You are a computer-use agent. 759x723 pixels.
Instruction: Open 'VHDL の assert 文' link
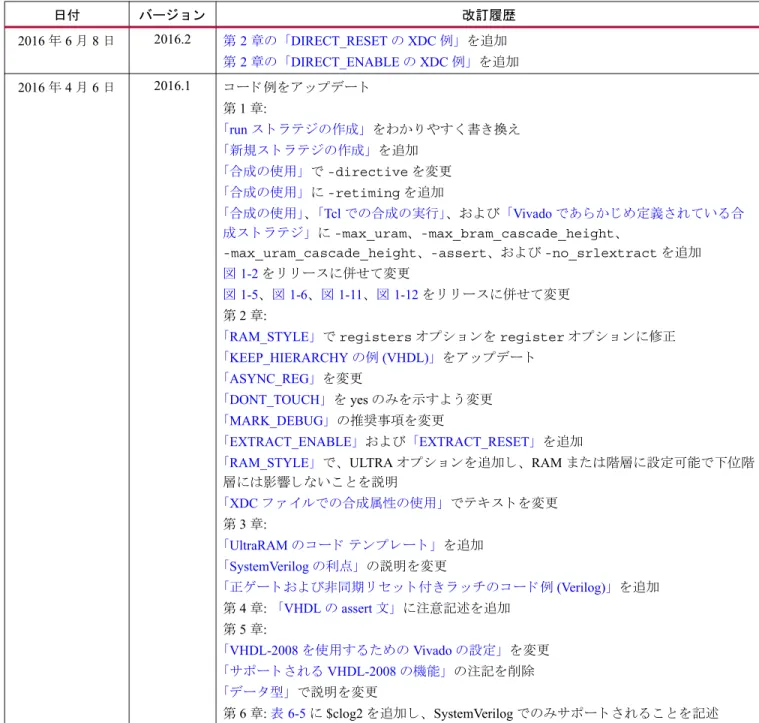click(x=336, y=608)
